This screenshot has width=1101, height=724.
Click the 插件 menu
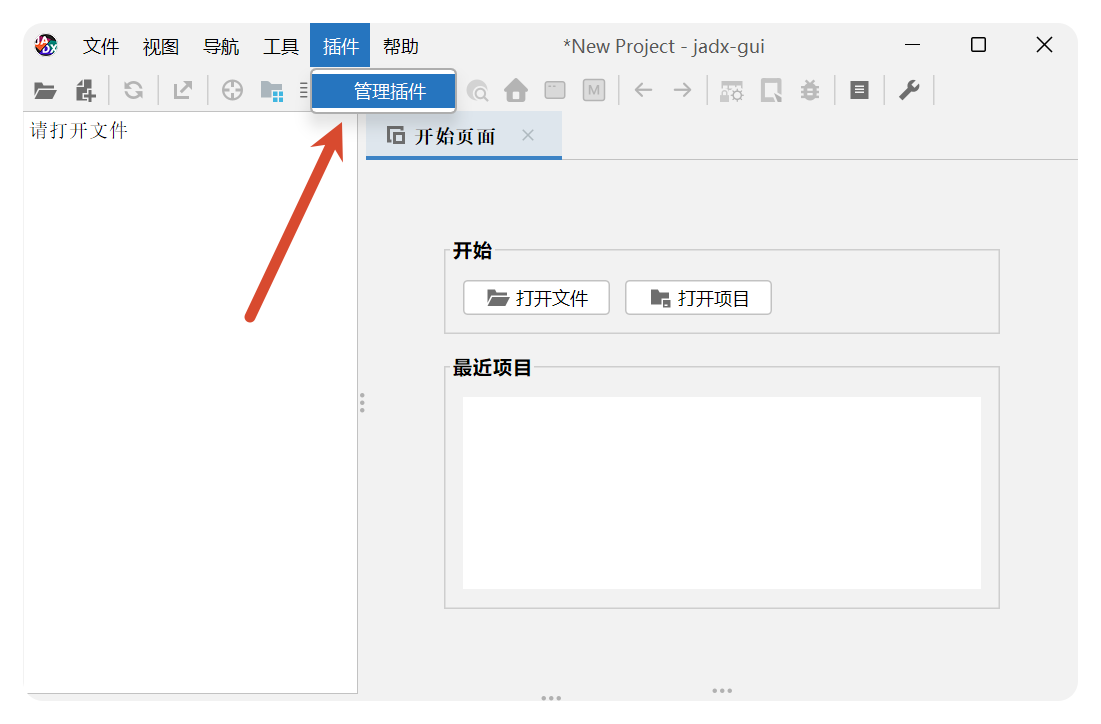(341, 47)
